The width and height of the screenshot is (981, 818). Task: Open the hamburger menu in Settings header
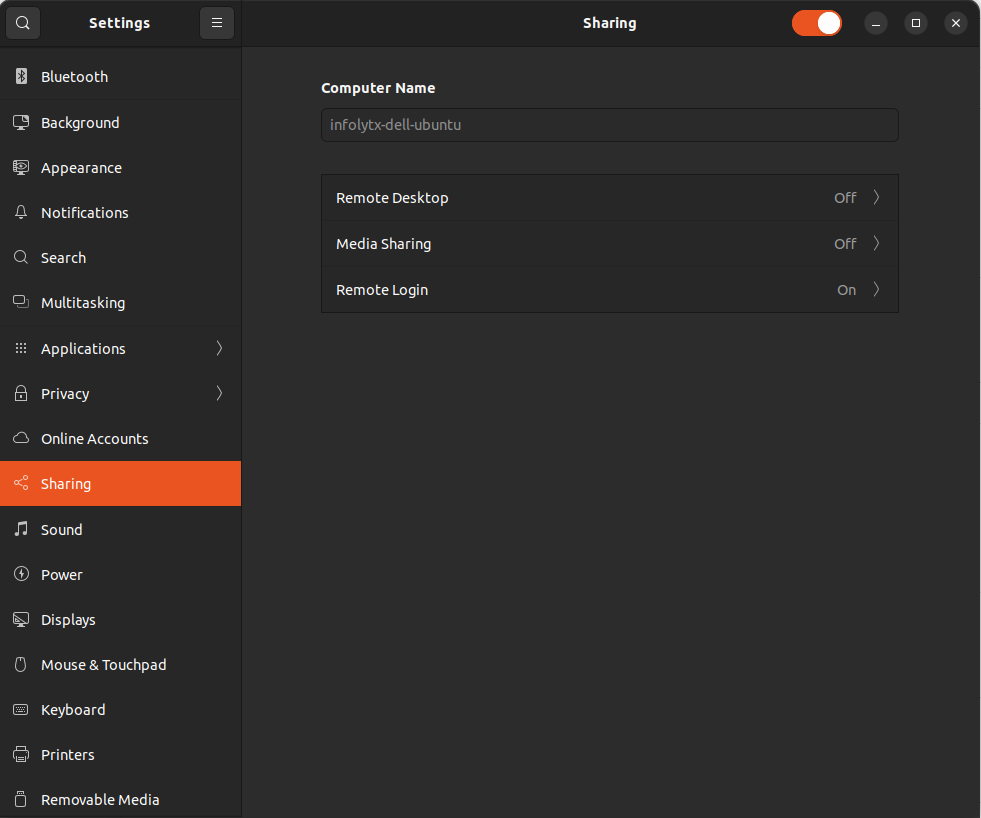[x=216, y=23]
